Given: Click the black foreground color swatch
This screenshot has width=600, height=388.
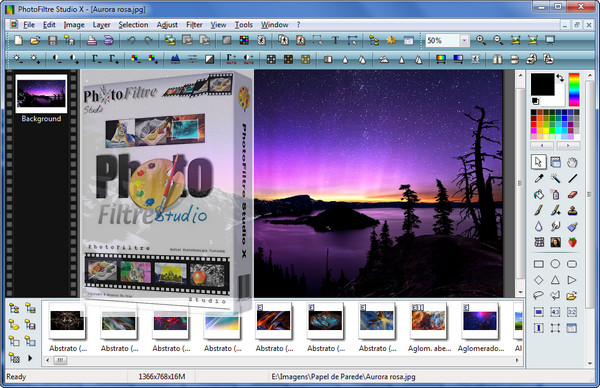Looking at the screenshot, I should point(542,84).
